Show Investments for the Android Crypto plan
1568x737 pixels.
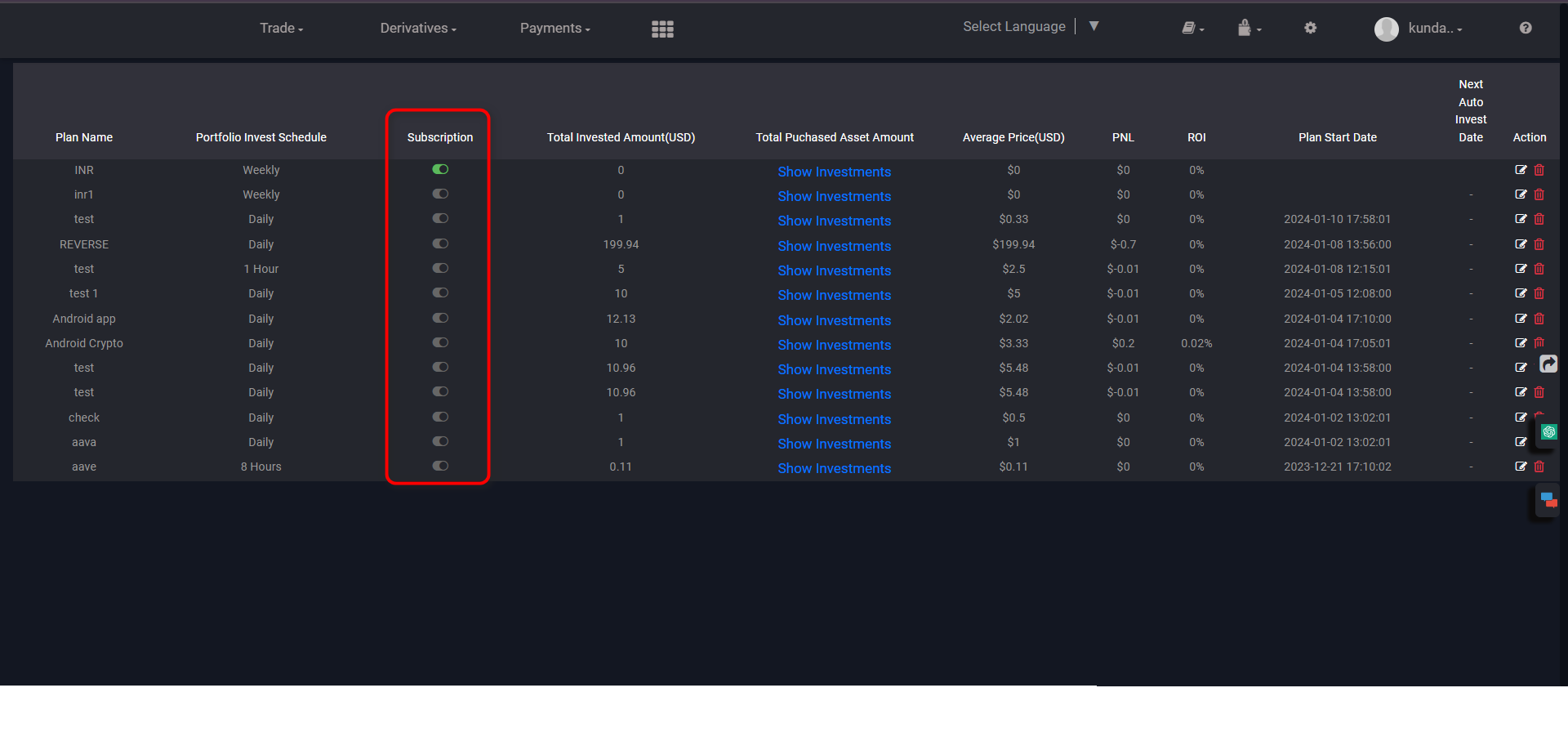pos(834,345)
